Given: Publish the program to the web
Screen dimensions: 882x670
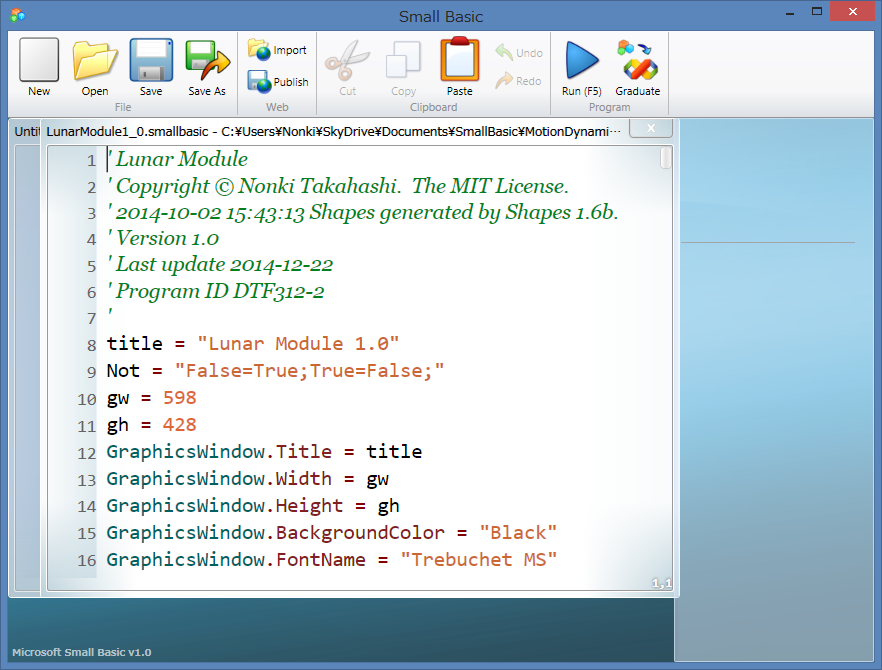Looking at the screenshot, I should (x=278, y=82).
